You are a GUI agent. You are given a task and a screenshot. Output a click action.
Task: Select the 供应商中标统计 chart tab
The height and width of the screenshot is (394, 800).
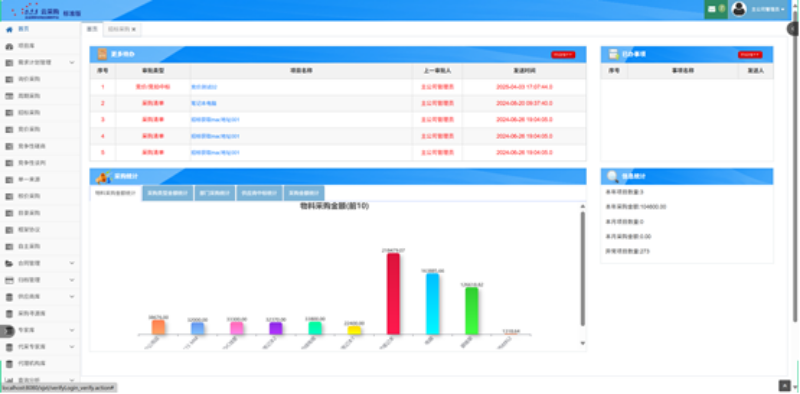pyautogui.click(x=259, y=193)
